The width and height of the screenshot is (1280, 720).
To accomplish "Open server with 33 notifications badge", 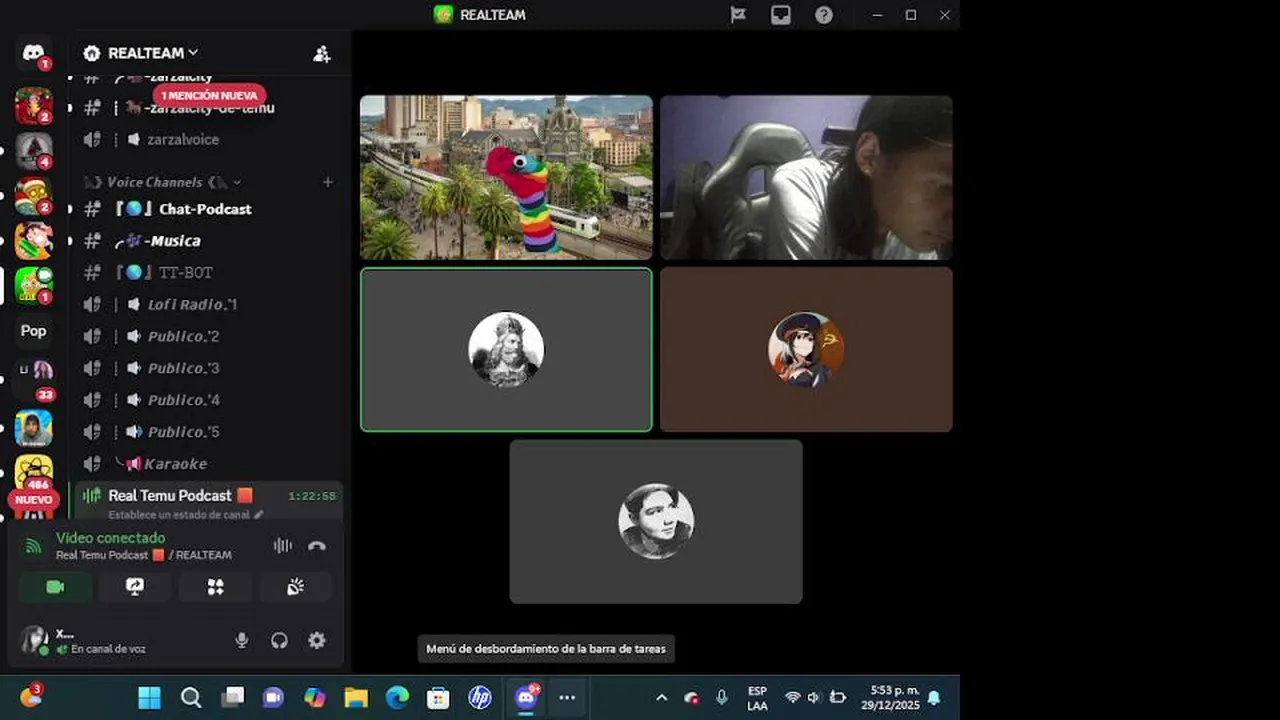I will pos(34,377).
